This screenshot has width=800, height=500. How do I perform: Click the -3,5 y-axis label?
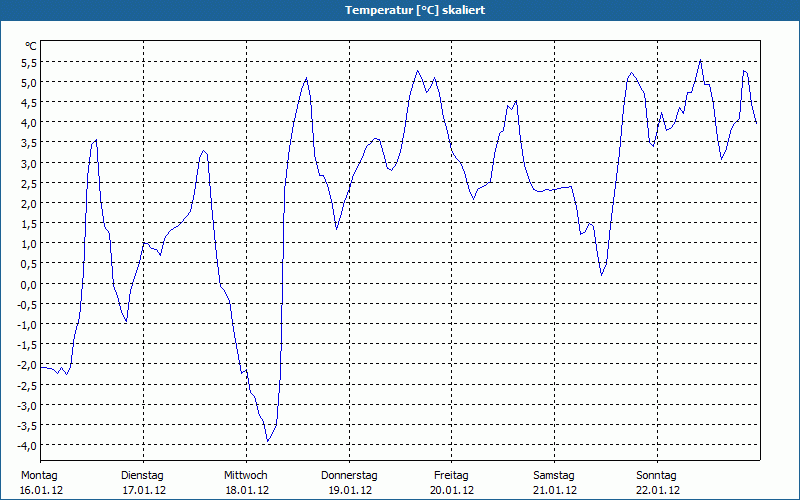click(27, 425)
